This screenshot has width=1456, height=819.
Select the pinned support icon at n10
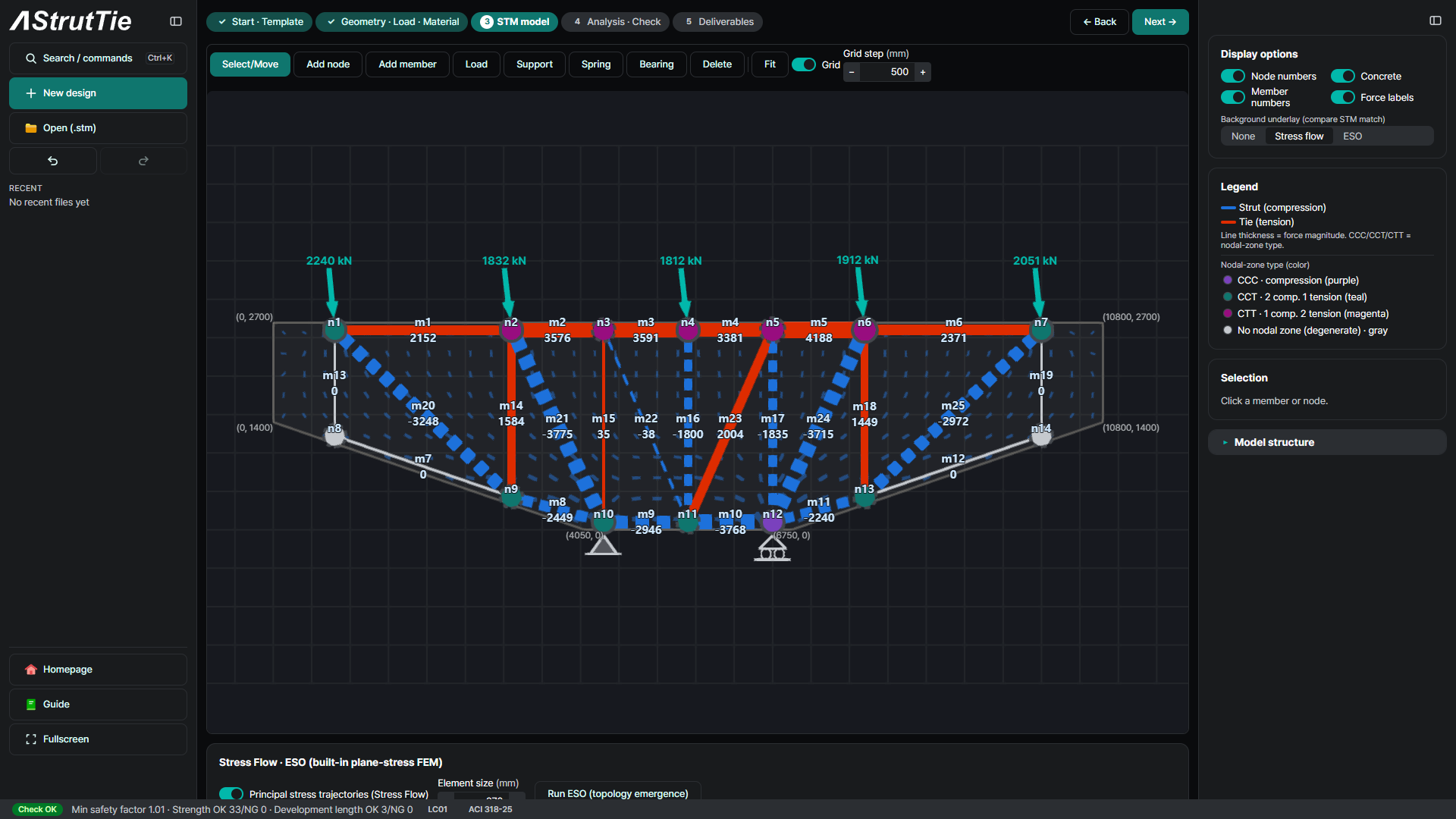(603, 544)
